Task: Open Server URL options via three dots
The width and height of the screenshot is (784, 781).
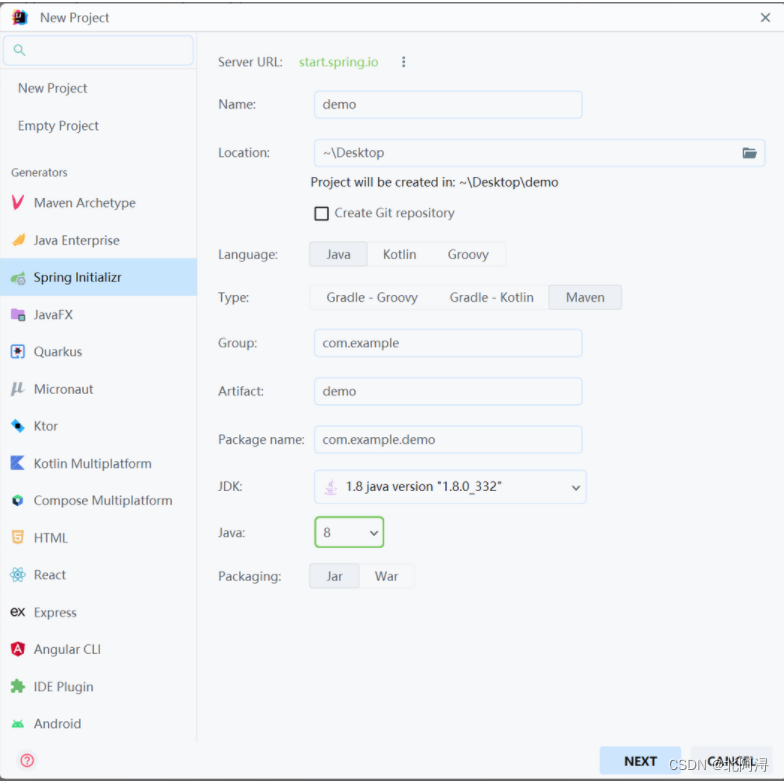Action: (404, 62)
